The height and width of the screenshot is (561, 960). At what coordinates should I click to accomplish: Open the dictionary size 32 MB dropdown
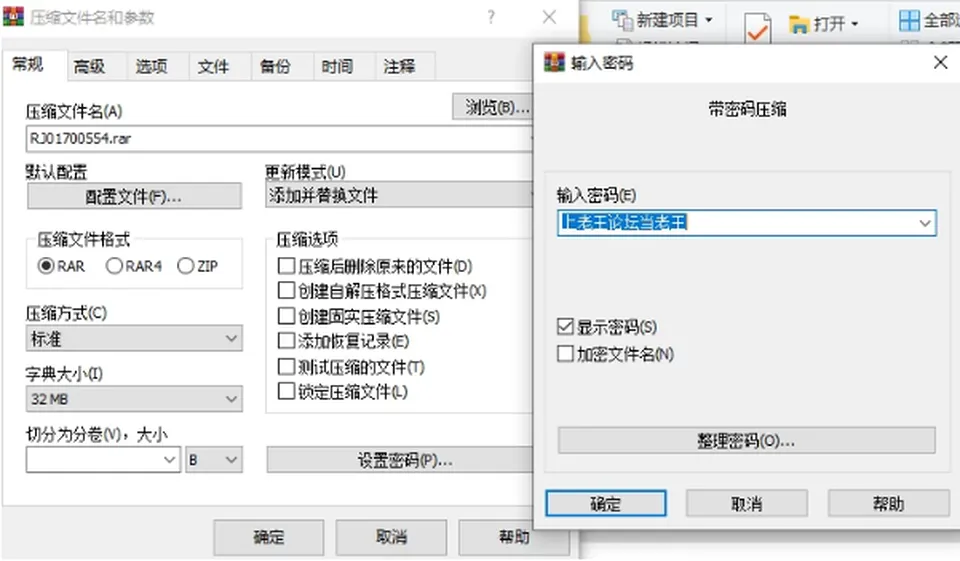[134, 399]
